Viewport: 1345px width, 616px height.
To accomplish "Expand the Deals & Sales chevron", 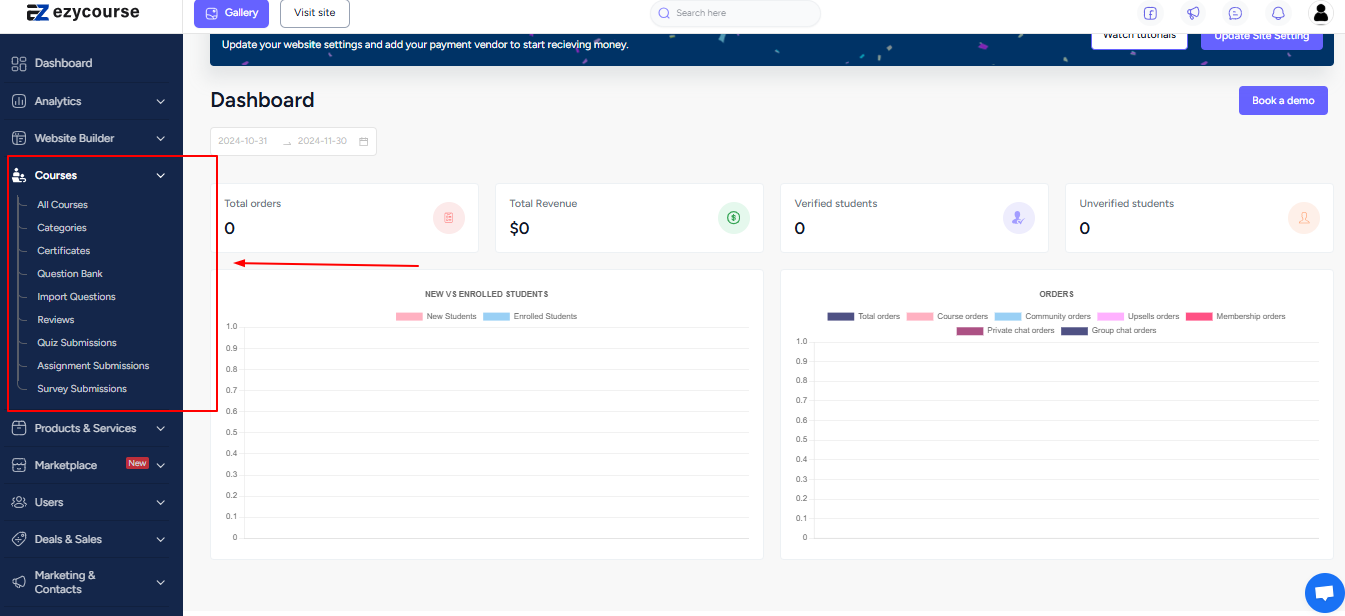I will 161,539.
